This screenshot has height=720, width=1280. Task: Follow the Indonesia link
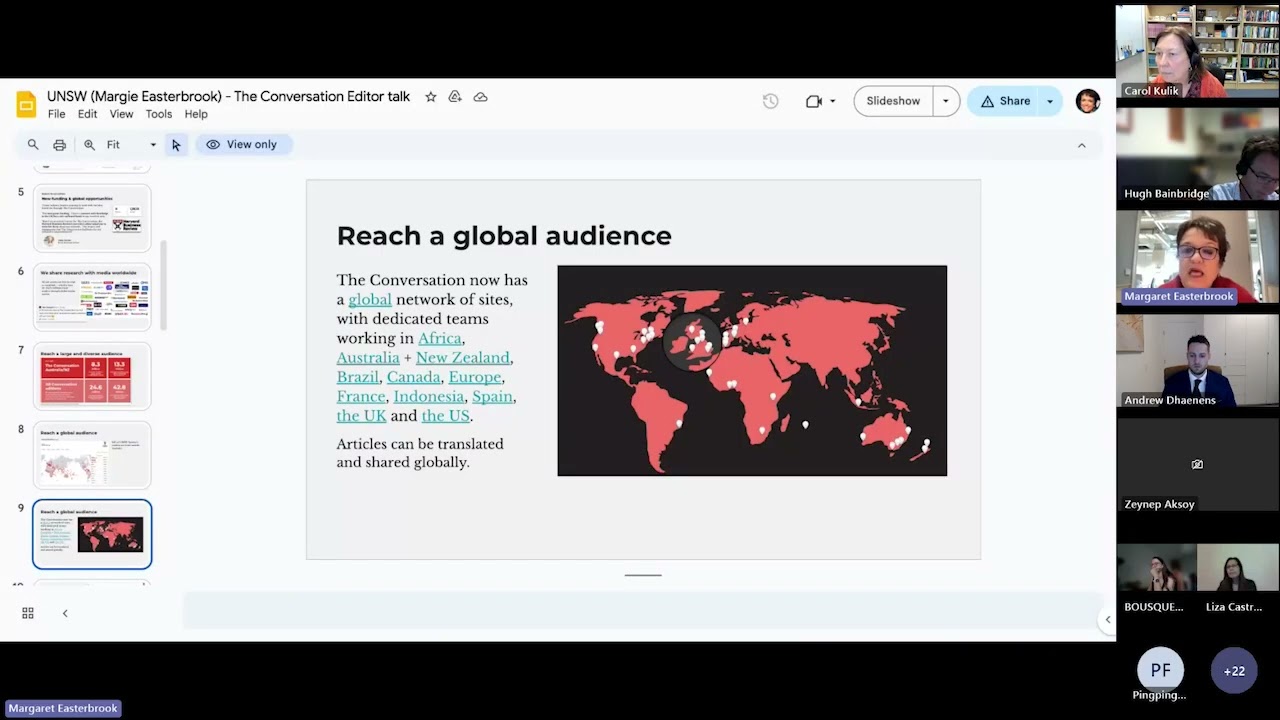pos(429,396)
